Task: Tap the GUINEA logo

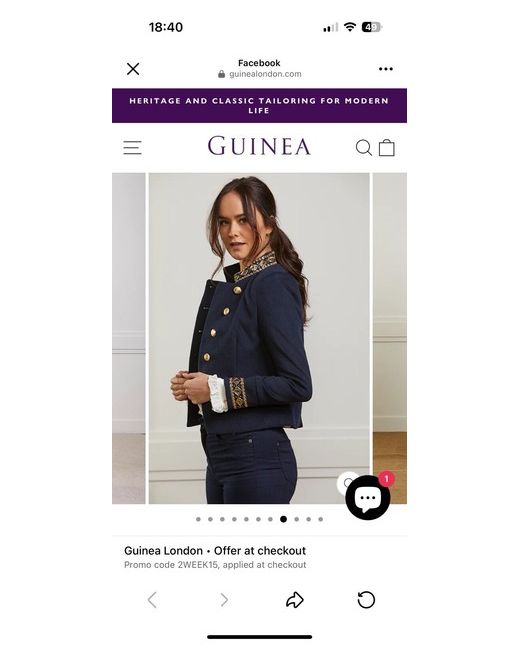Action: 259,146
